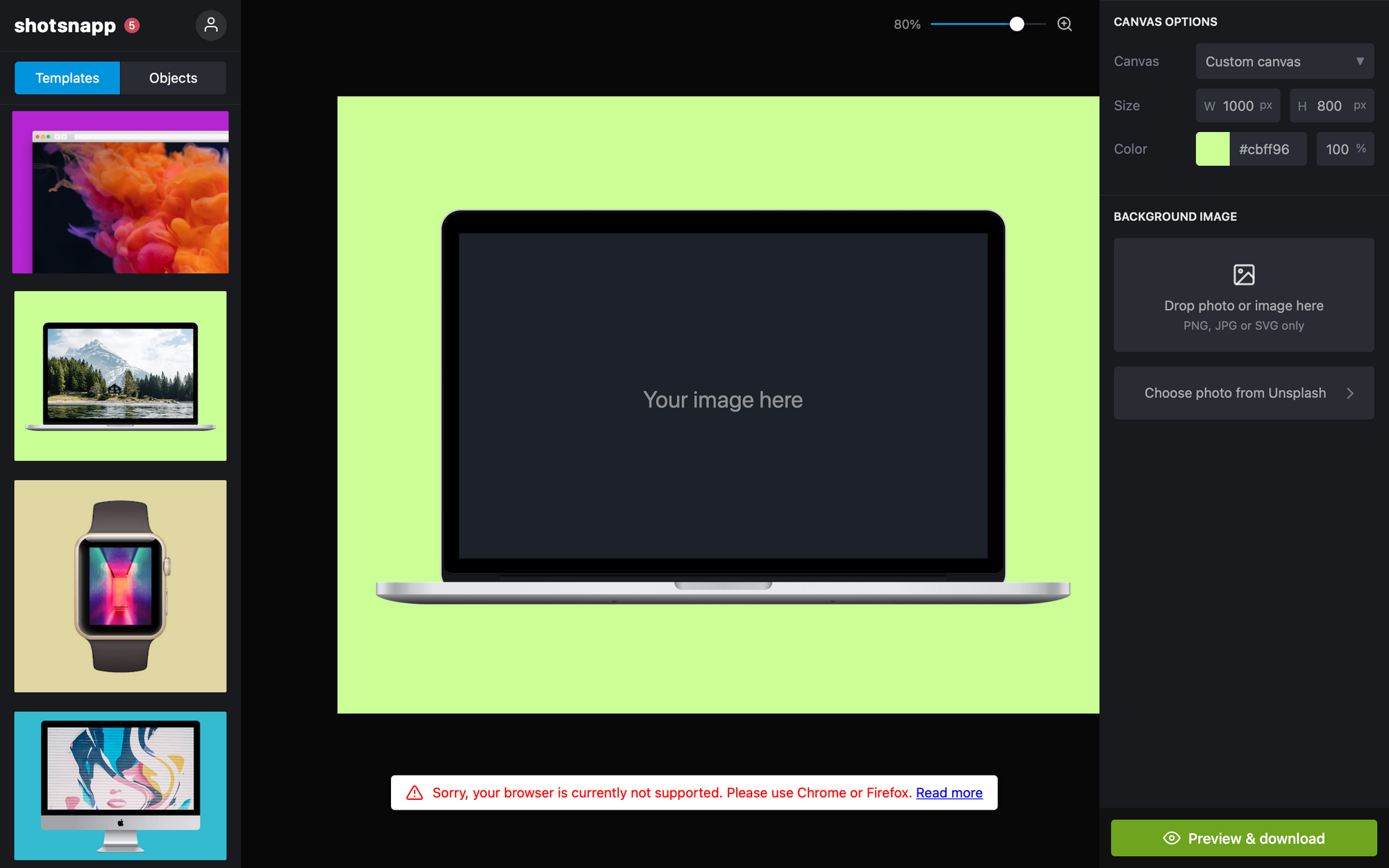Viewport: 1389px width, 868px height.
Task: Click the zoom slider handle
Action: click(x=1017, y=24)
